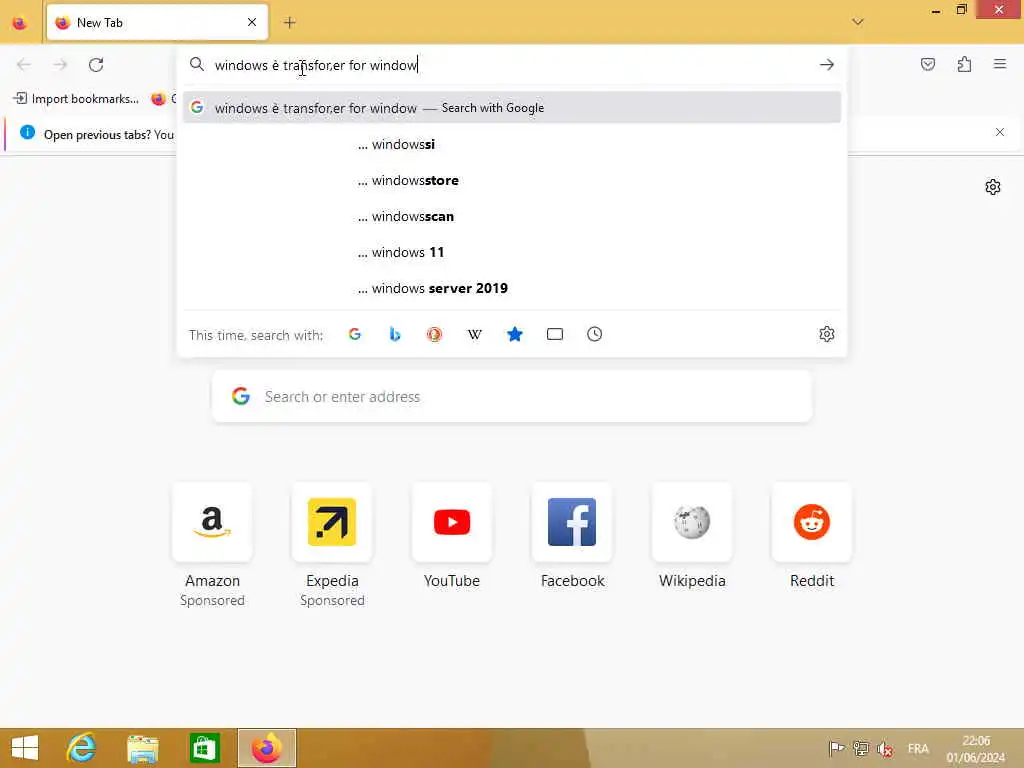Open Firefox View pinned icon
The width and height of the screenshot is (1024, 768).
pos(20,23)
